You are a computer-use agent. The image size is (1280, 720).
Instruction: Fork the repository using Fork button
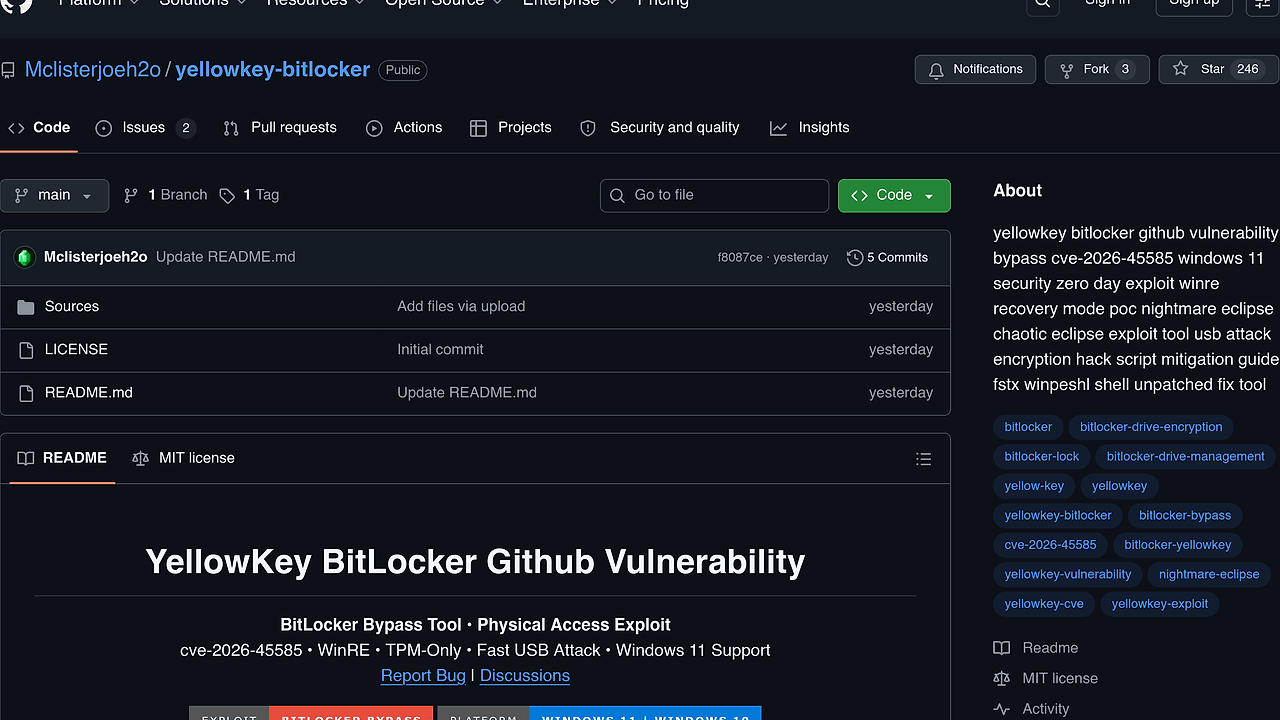(x=1097, y=69)
